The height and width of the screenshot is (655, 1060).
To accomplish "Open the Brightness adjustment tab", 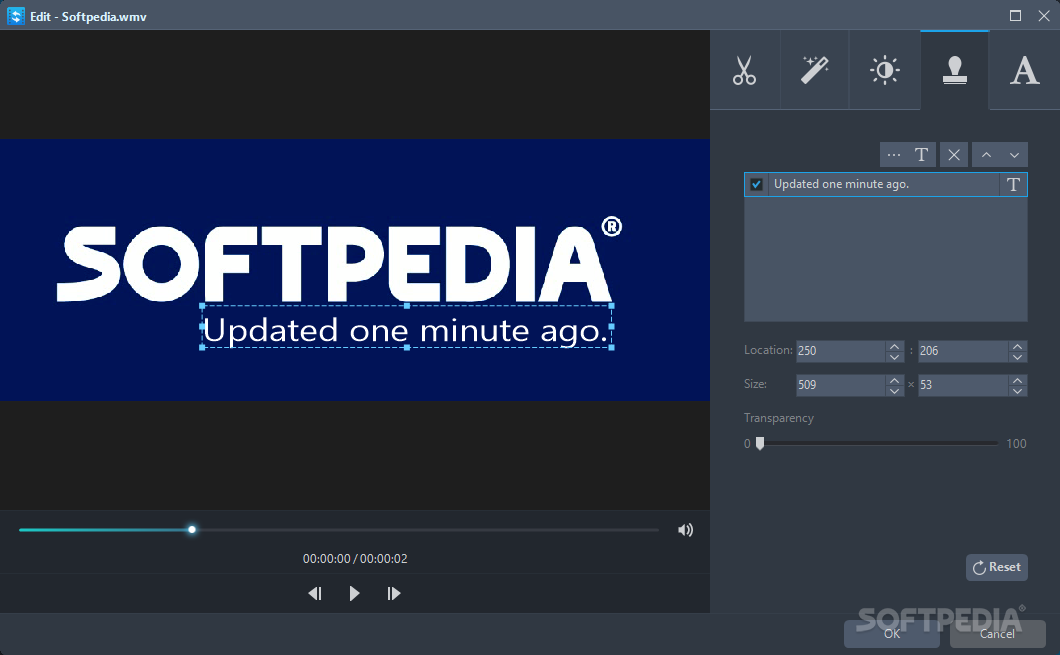I will 884,70.
